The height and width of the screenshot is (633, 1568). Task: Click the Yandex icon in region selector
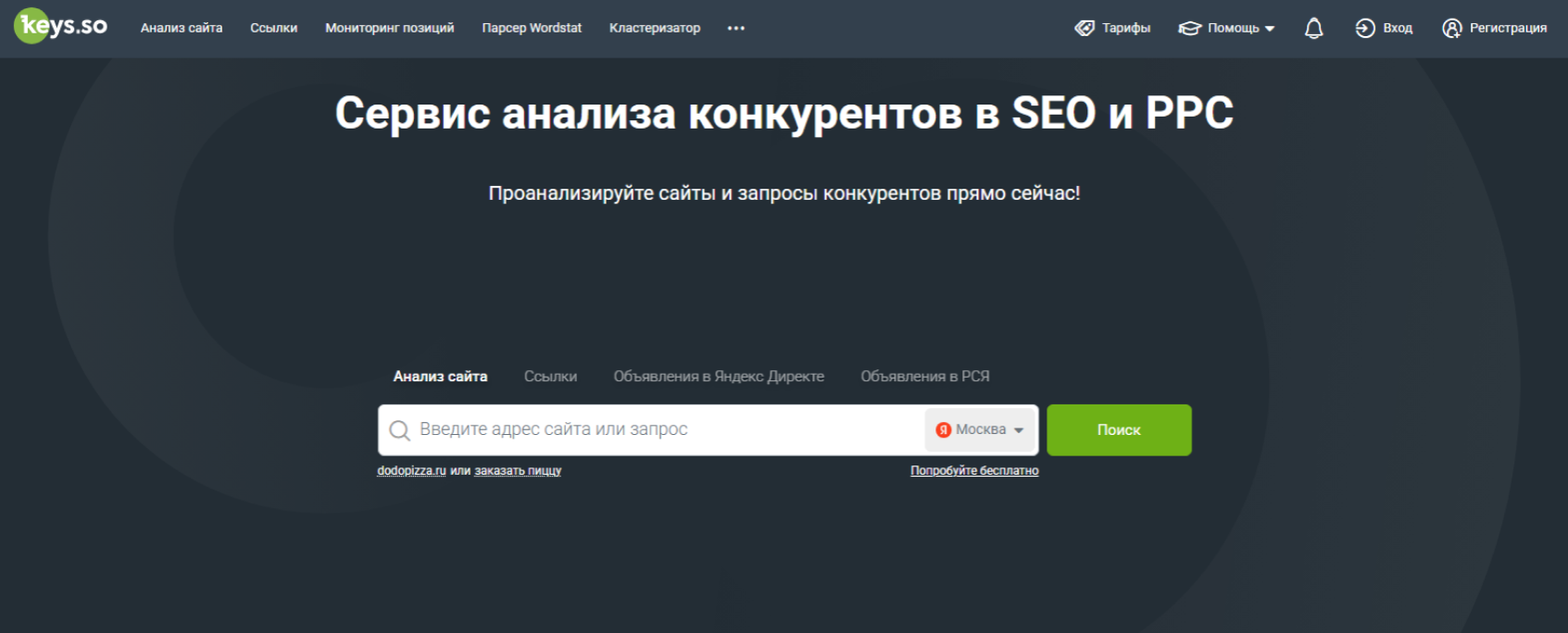(944, 430)
